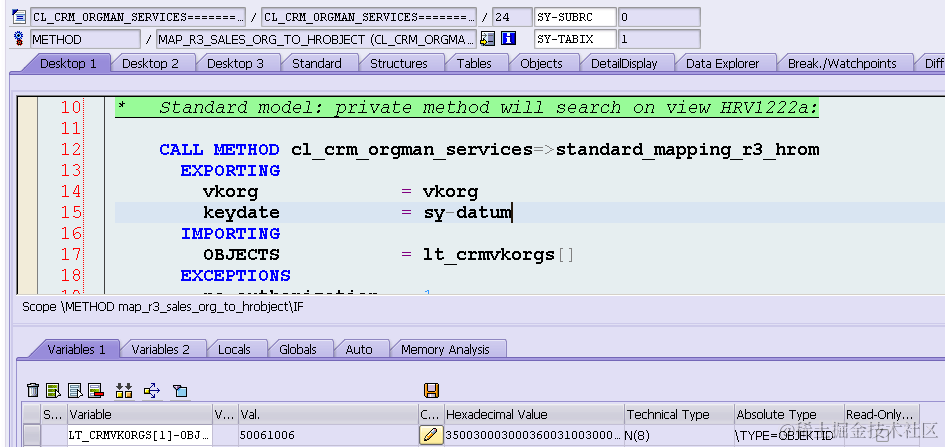Click the pencil change-value icon for LT_CRMVKORGS
Screen dimensions: 945x447
pos(432,435)
